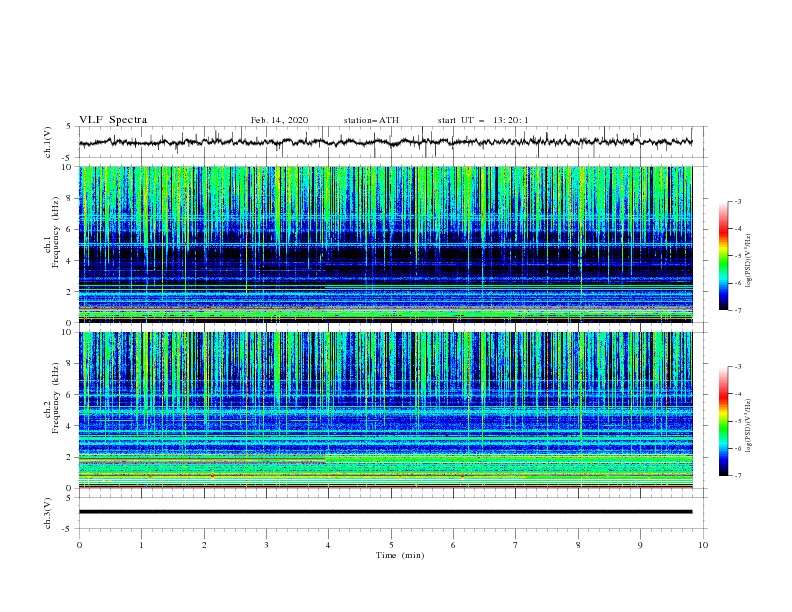Click the "ch.1(V)" waveform axis label
Image resolution: width=792 pixels, height=612 pixels.
pyautogui.click(x=48, y=142)
